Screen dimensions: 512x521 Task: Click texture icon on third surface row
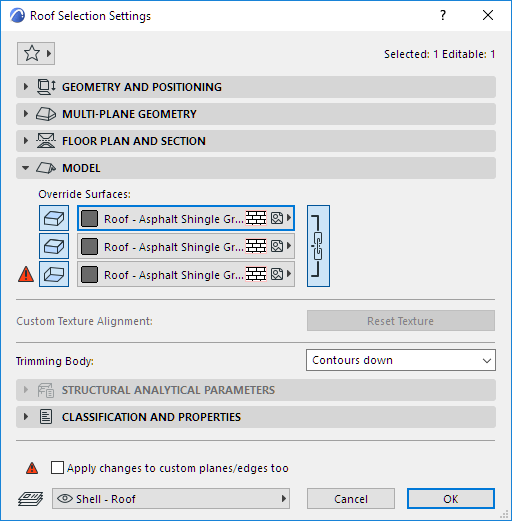pyautogui.click(x=277, y=274)
